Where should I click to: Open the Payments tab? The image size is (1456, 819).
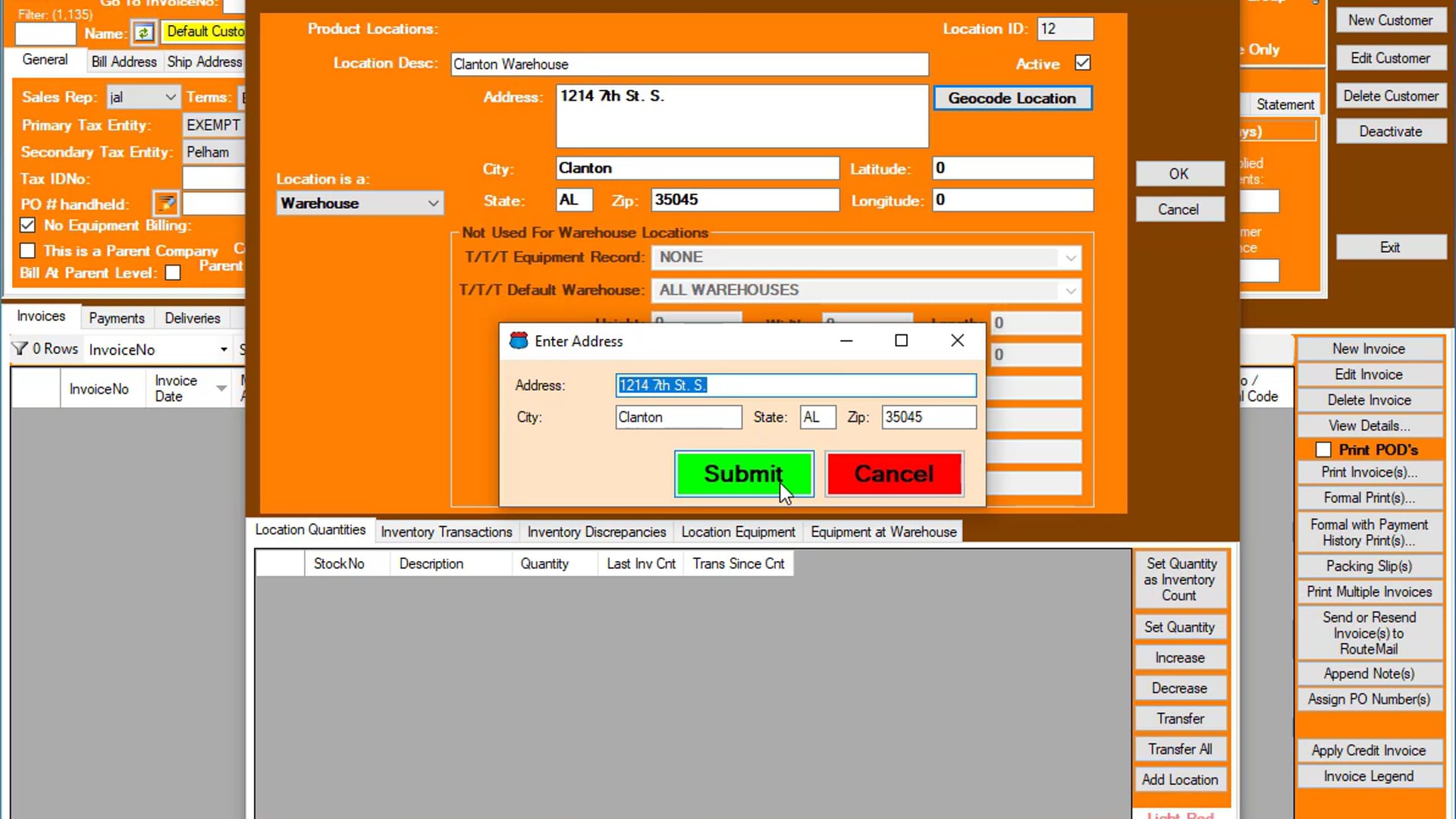coord(116,318)
